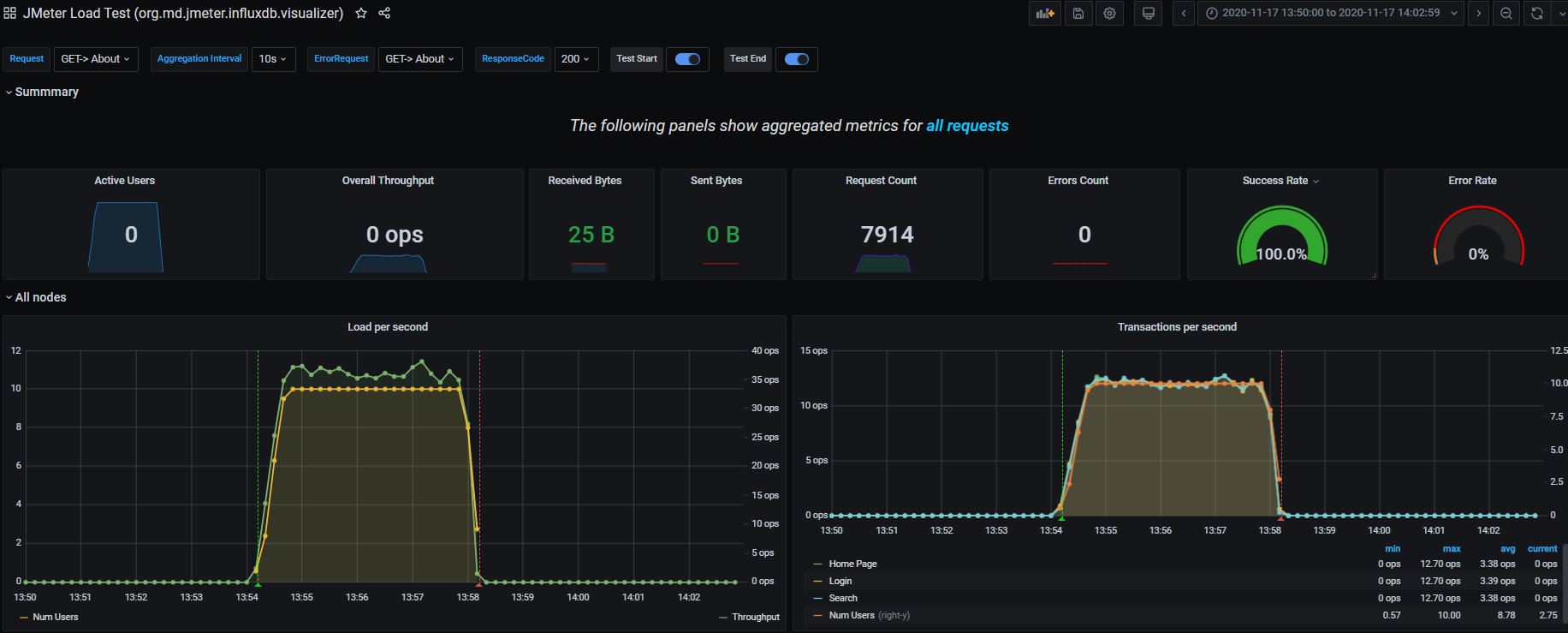Shift time range forward with right arrow
This screenshot has width=1568, height=633.
1478,14
